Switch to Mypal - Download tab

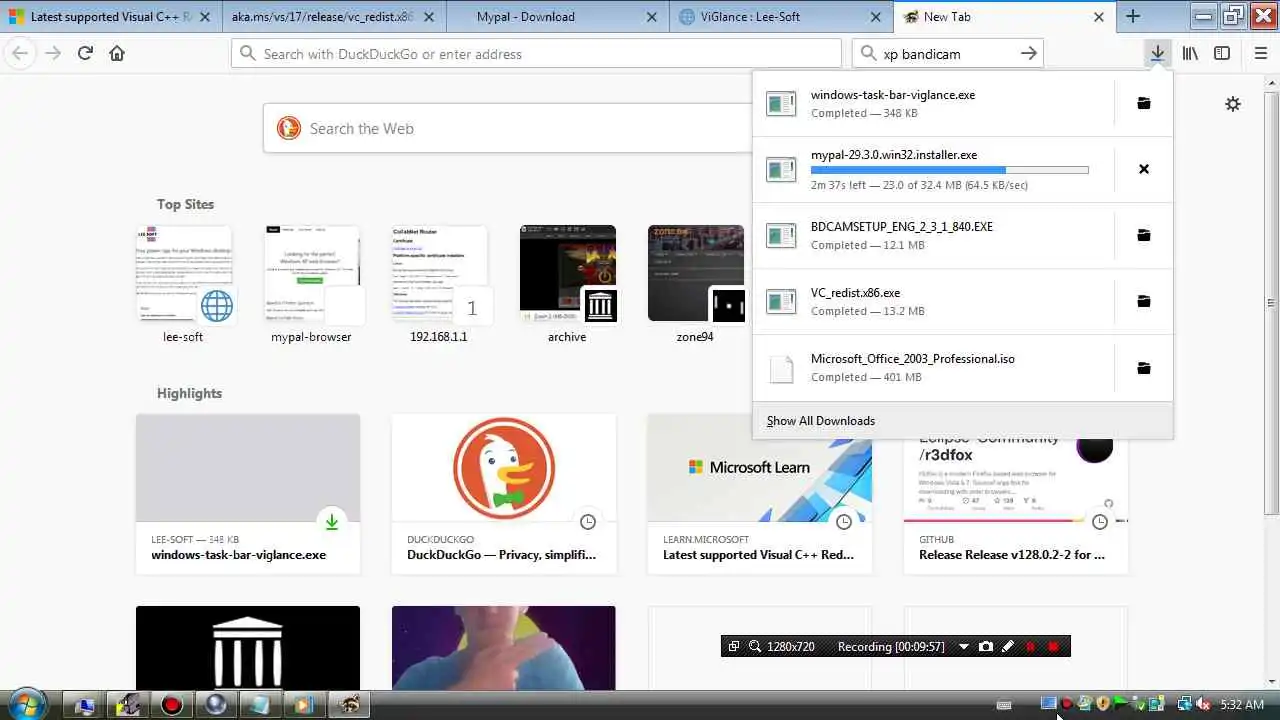coord(557,17)
